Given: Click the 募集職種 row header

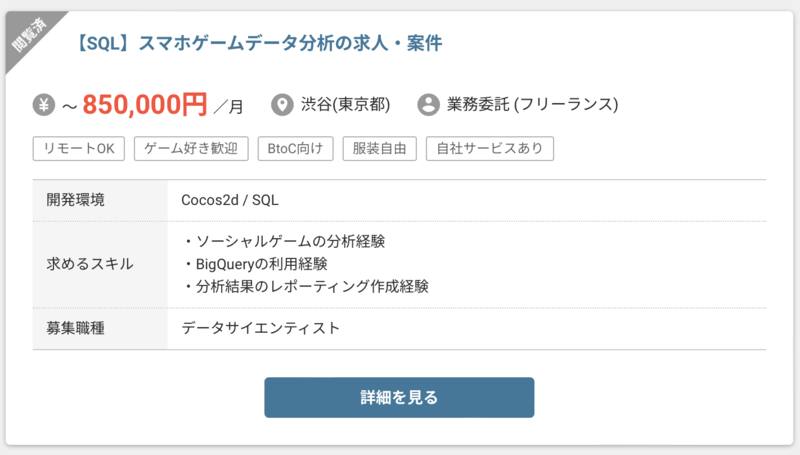Looking at the screenshot, I should pos(76,328).
